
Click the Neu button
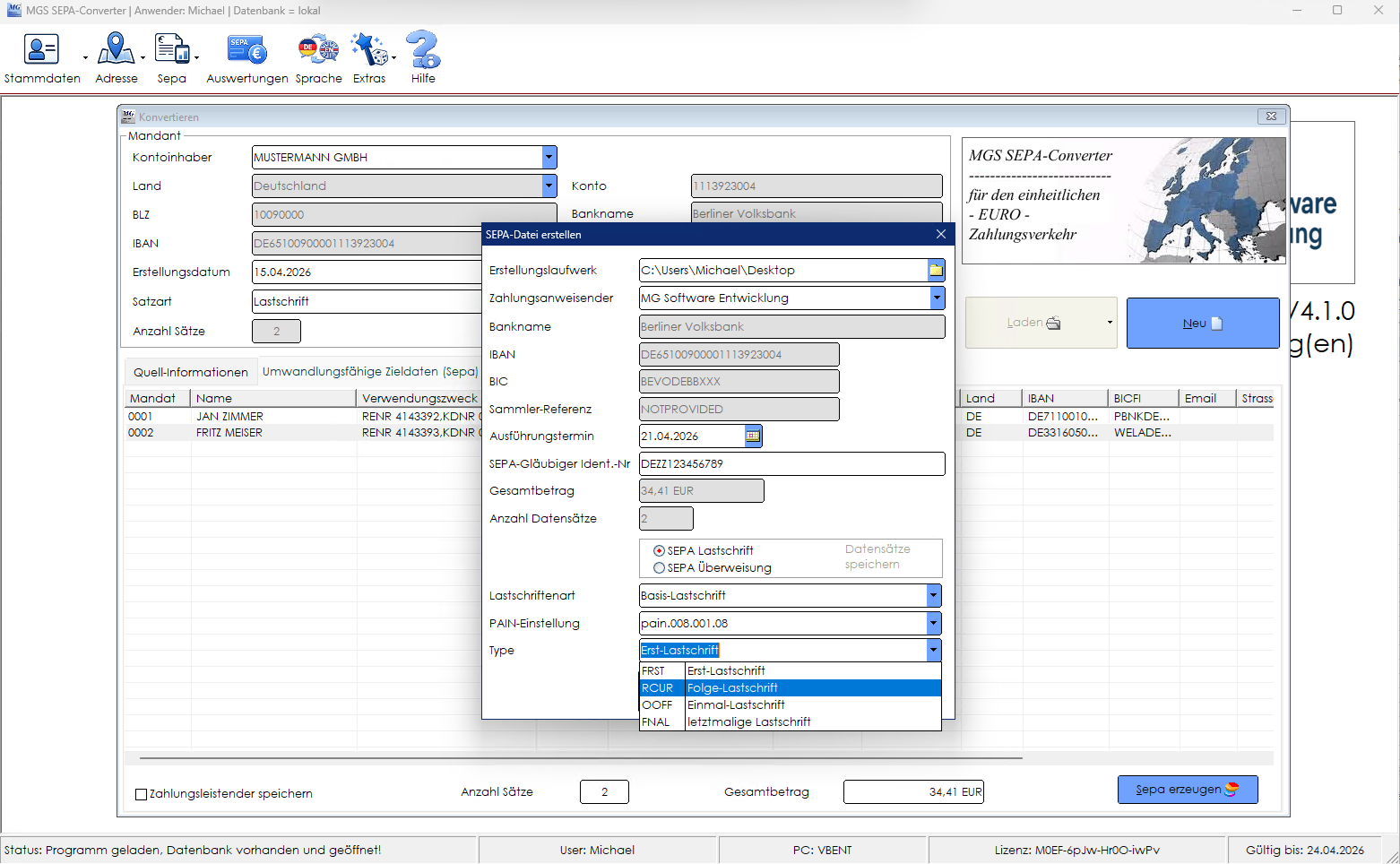(1203, 324)
